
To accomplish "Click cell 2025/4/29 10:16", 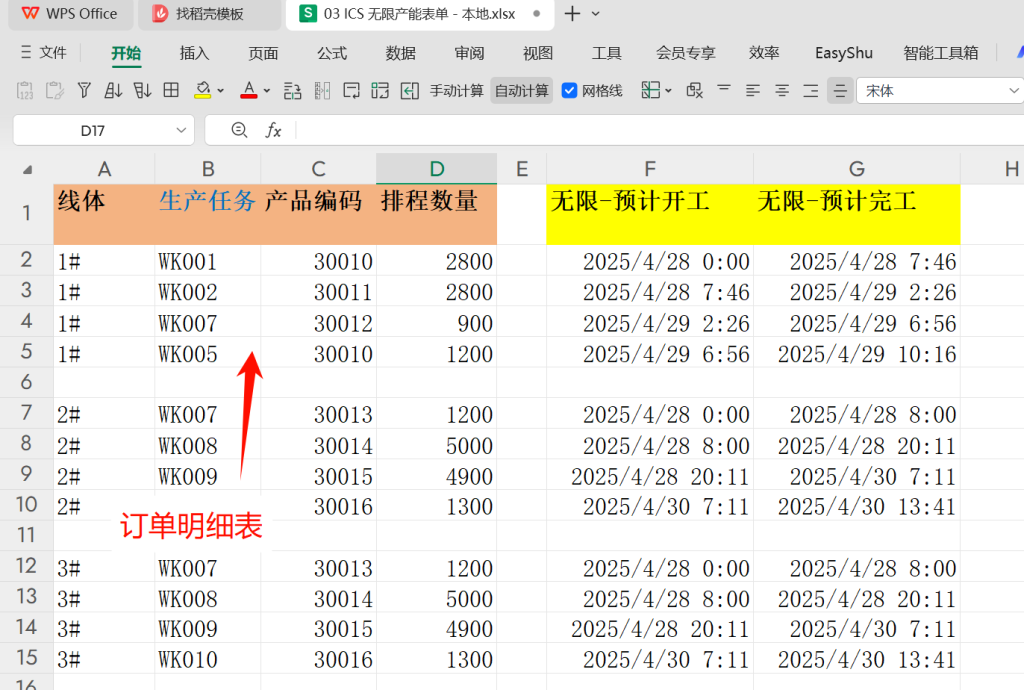I will pyautogui.click(x=857, y=354).
